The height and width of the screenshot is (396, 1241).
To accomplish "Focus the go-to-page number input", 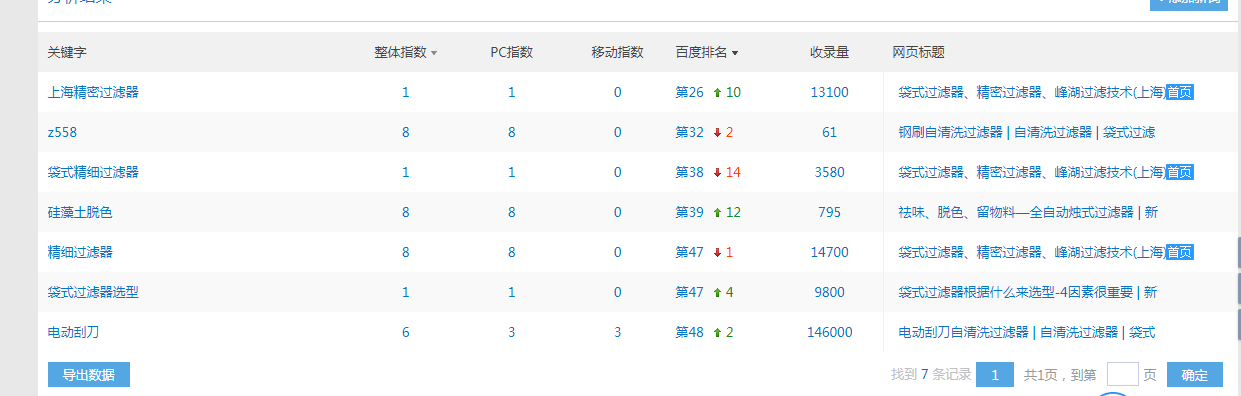I will pos(1123,375).
